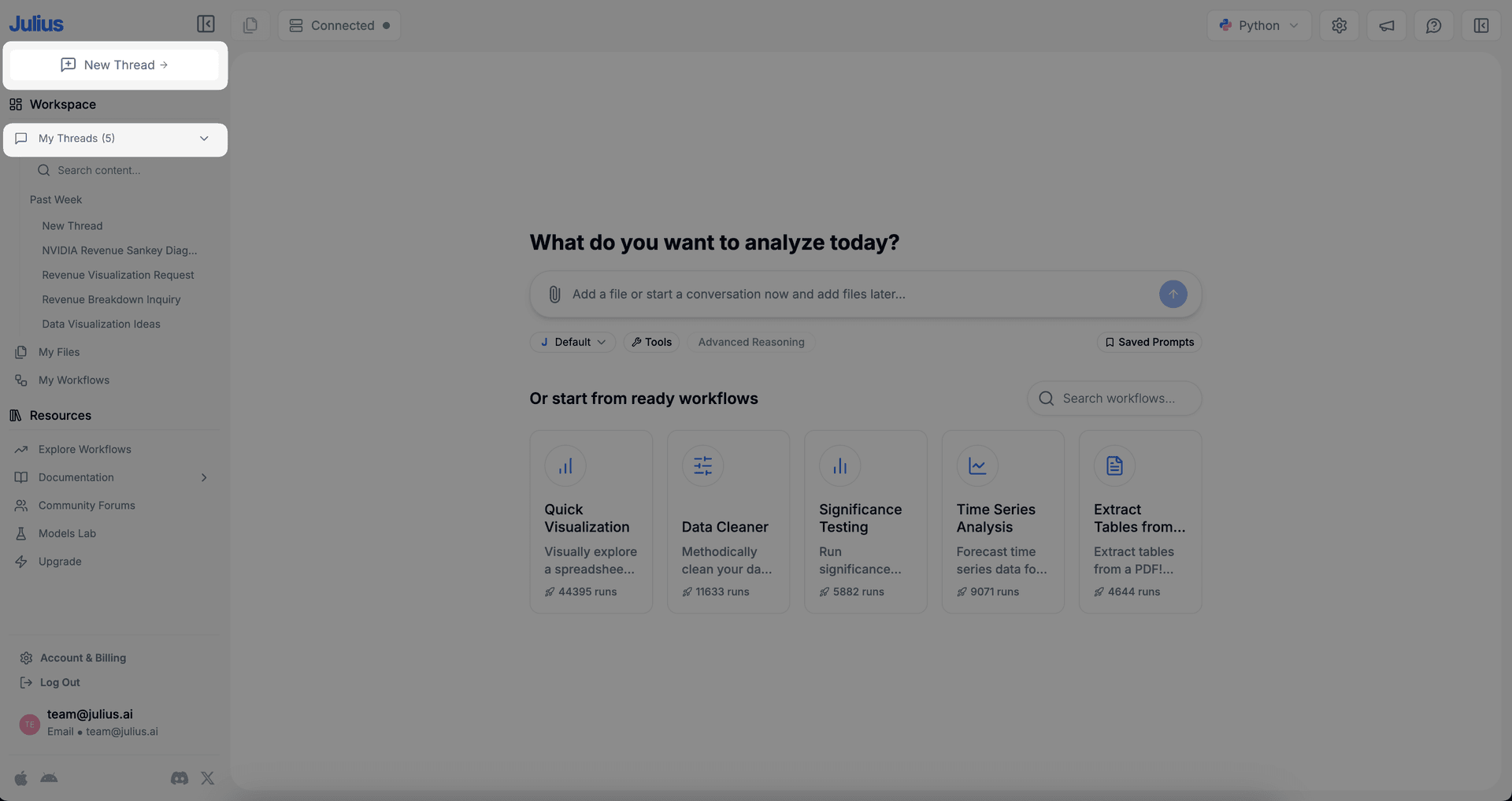Open Saved Prompts
Image resolution: width=1512 pixels, height=801 pixels.
coord(1149,343)
